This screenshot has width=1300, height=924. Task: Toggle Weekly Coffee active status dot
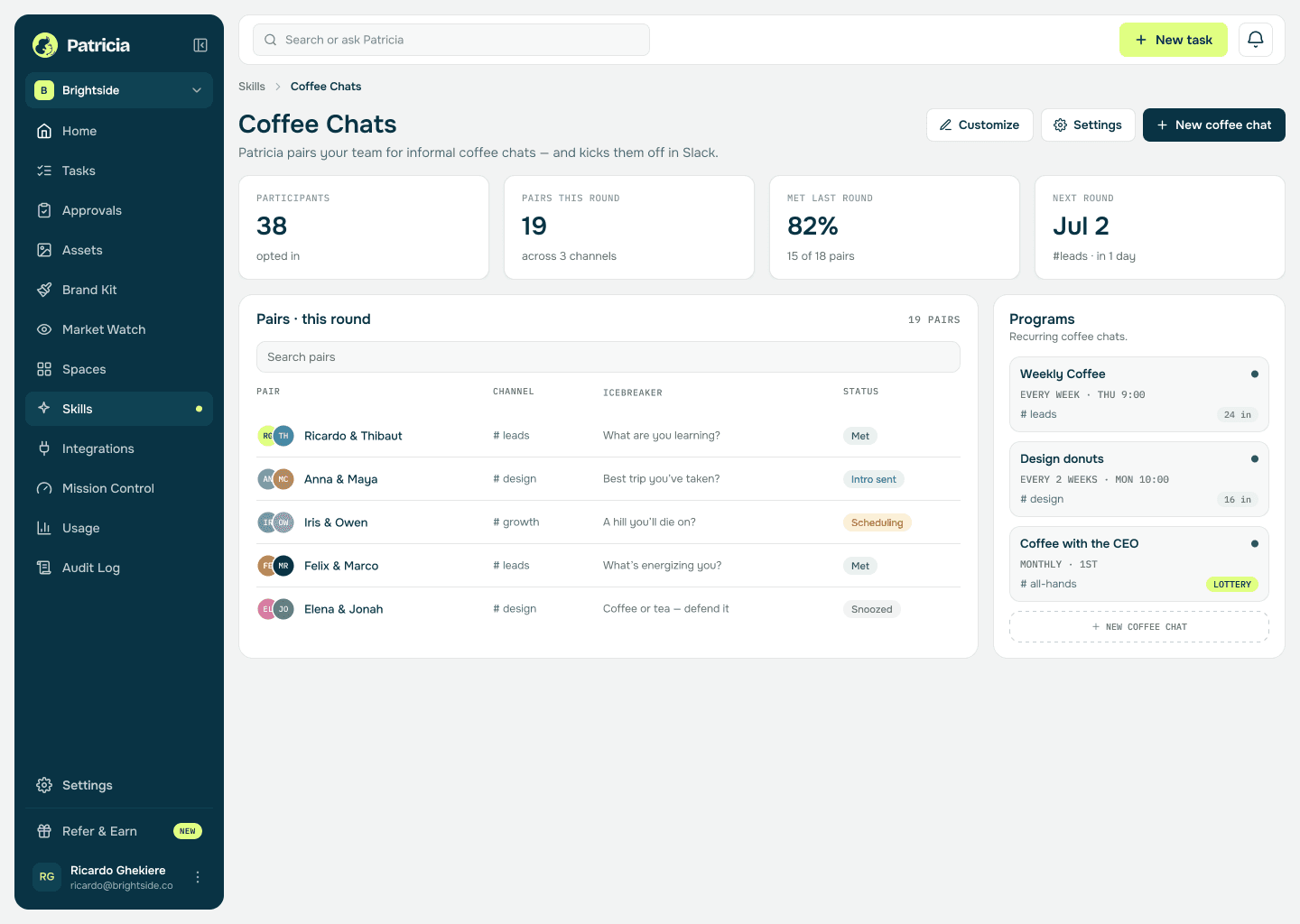click(x=1254, y=374)
